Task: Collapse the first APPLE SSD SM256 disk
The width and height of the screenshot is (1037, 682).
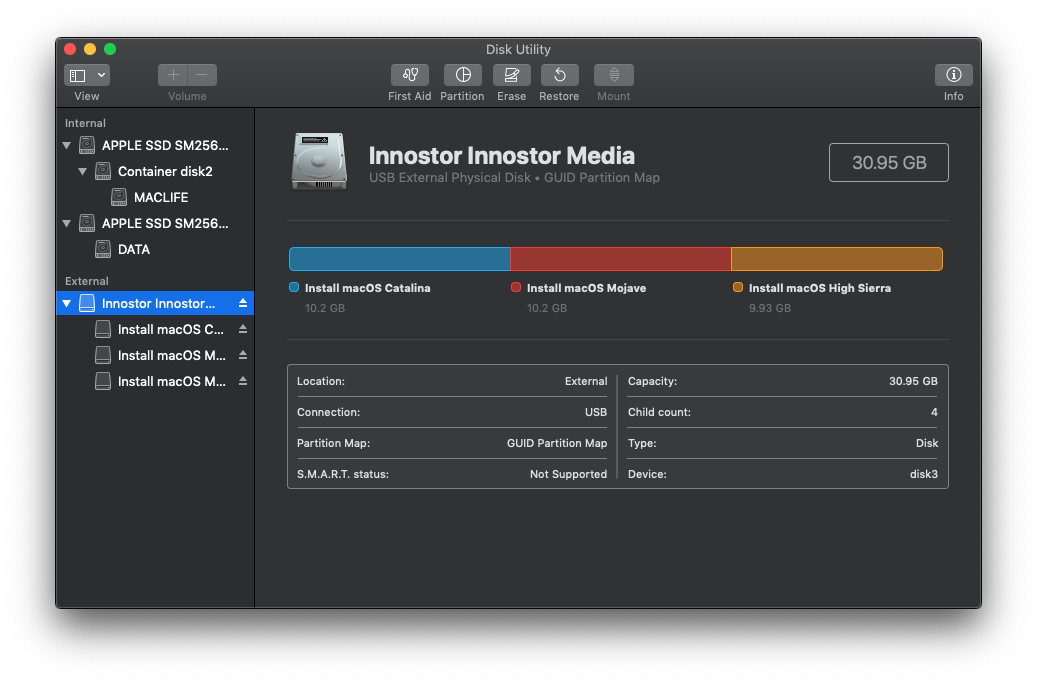Action: coord(67,146)
